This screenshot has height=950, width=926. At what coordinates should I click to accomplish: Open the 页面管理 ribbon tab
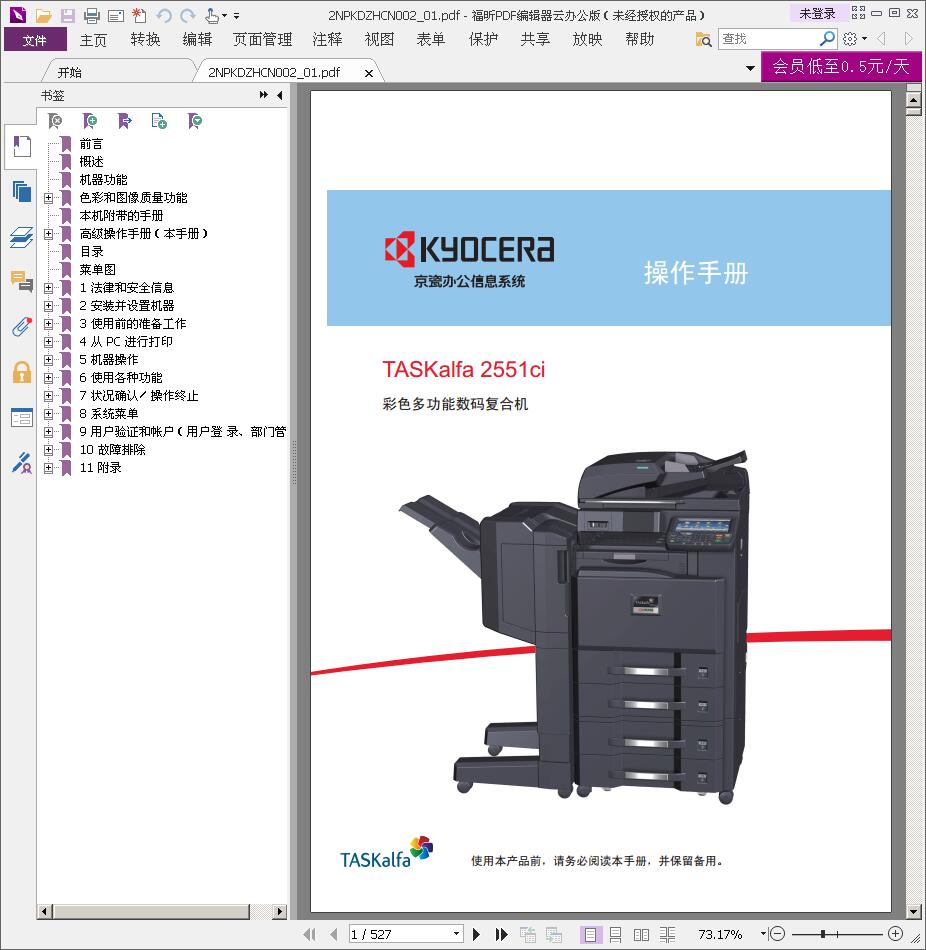262,40
